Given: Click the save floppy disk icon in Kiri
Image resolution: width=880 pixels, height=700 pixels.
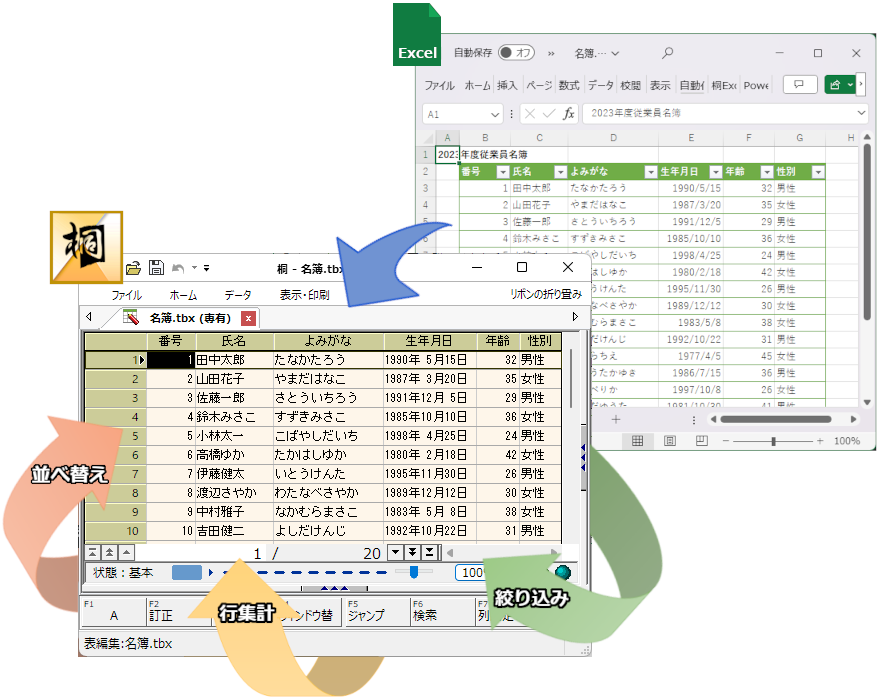Looking at the screenshot, I should coord(156,268).
